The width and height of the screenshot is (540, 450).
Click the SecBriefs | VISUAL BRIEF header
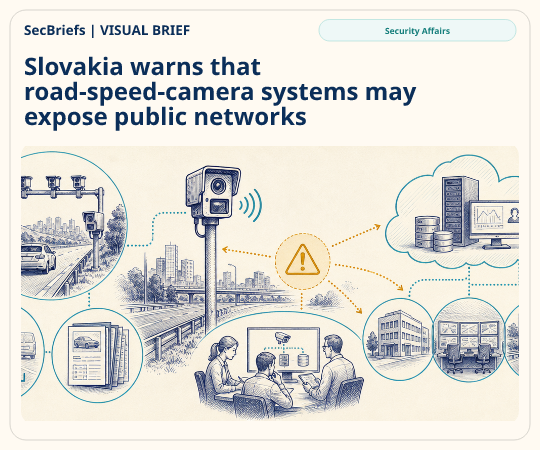tap(107, 30)
